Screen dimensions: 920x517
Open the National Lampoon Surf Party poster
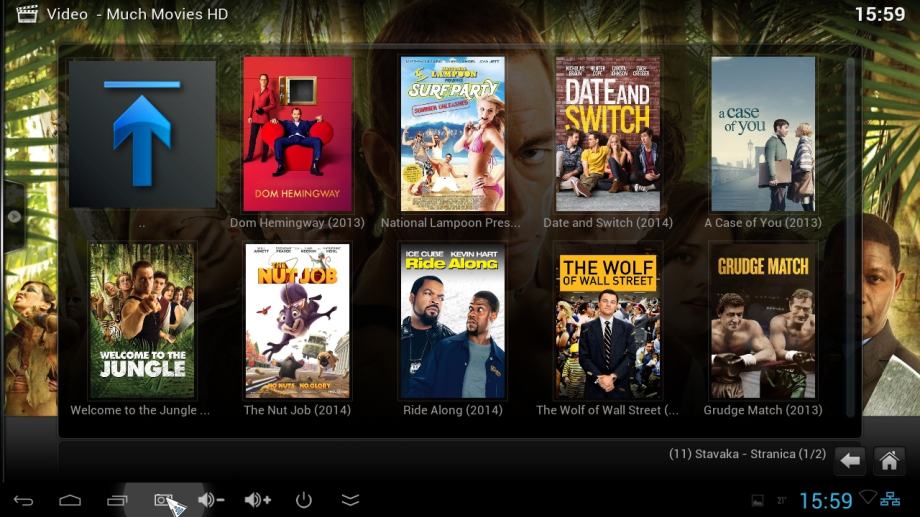click(x=452, y=134)
